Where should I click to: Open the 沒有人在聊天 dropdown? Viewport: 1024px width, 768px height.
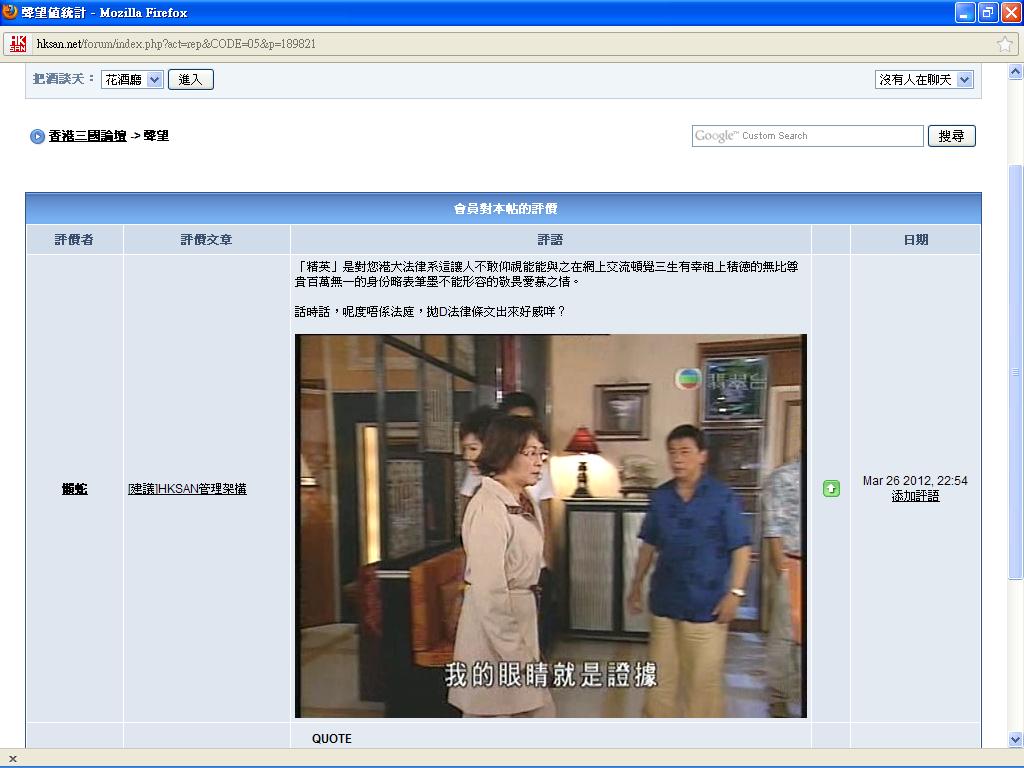[x=924, y=80]
